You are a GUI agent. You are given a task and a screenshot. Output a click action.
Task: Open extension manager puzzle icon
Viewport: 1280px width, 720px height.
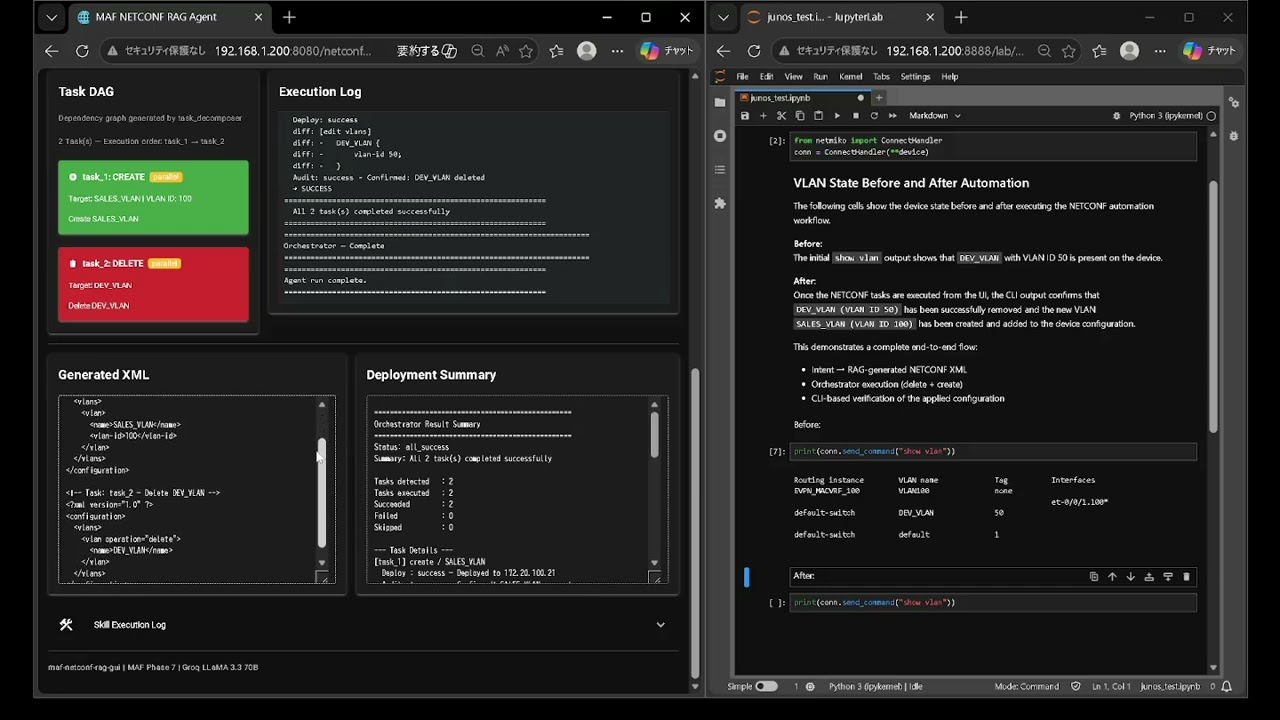(720, 203)
